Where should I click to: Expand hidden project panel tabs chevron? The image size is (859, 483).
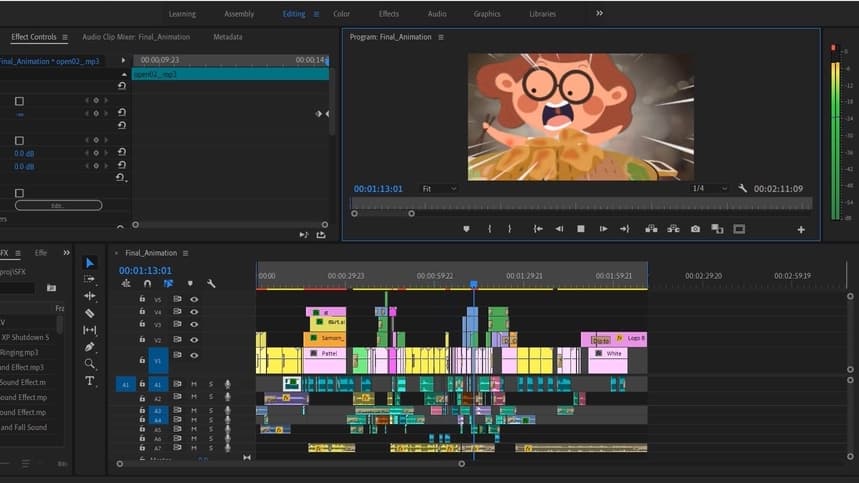click(x=66, y=252)
